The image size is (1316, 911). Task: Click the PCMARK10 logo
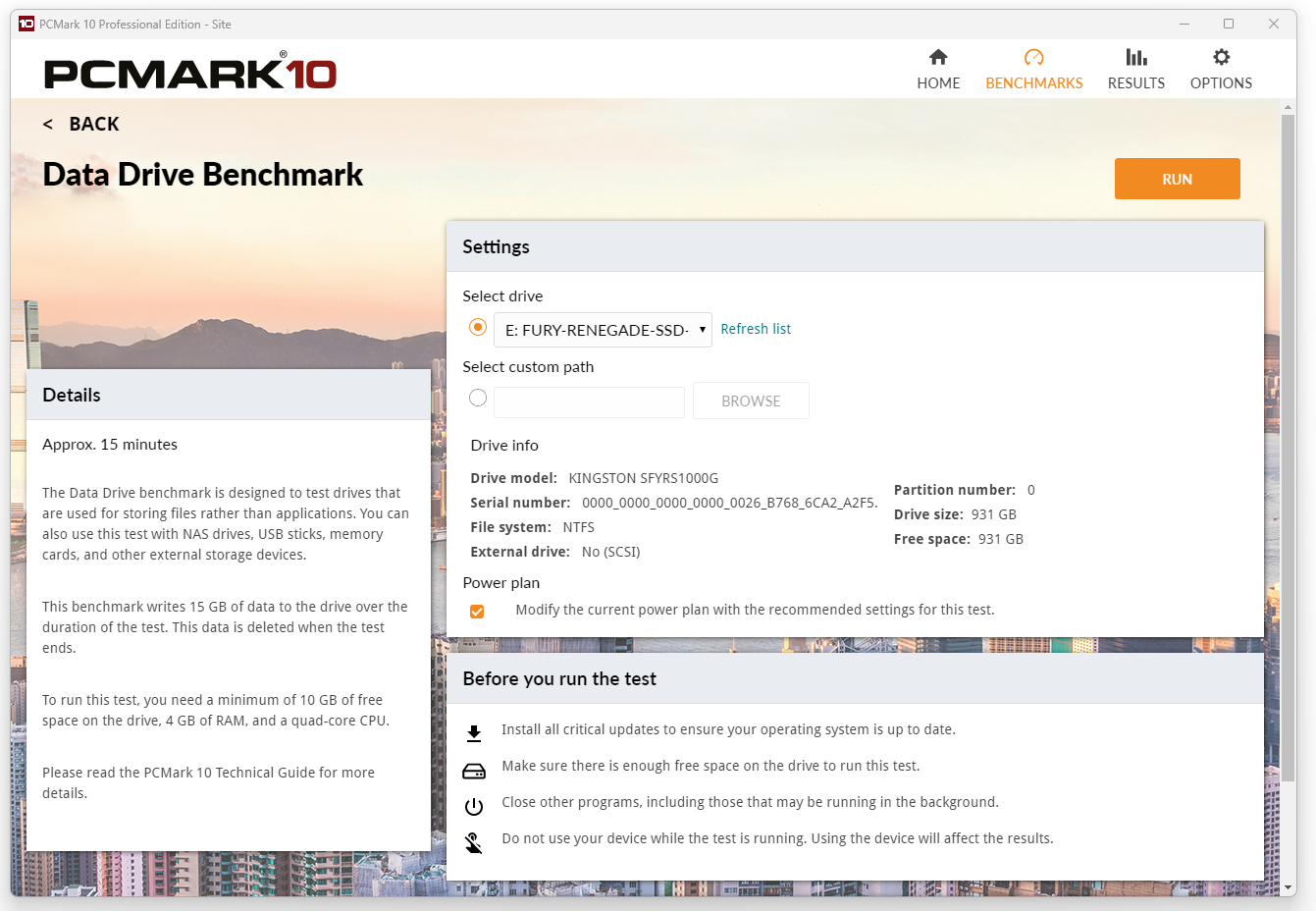coord(190,72)
